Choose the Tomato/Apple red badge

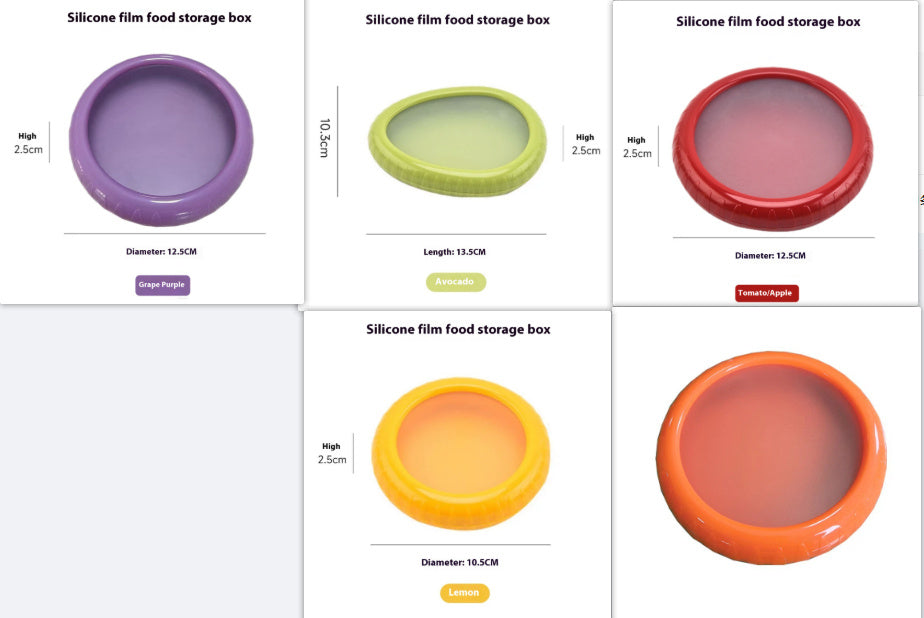point(767,293)
